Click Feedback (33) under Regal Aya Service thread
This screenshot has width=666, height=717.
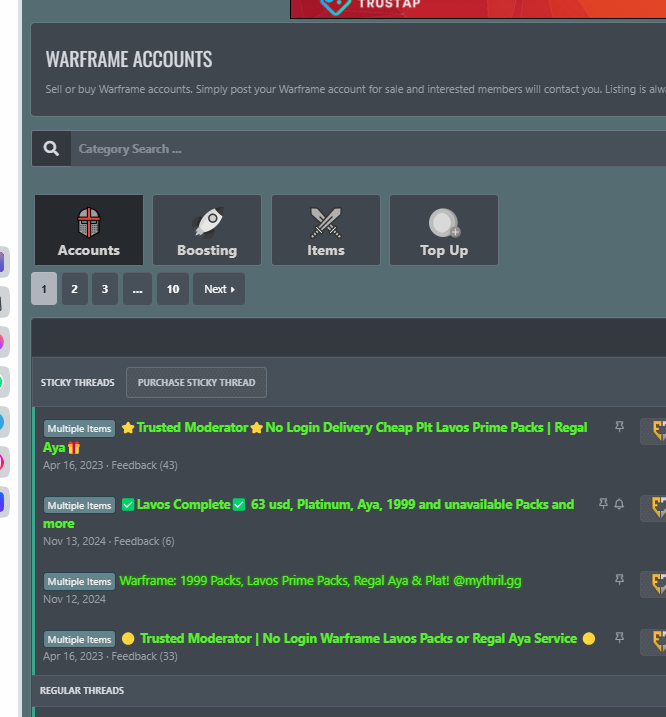(145, 656)
